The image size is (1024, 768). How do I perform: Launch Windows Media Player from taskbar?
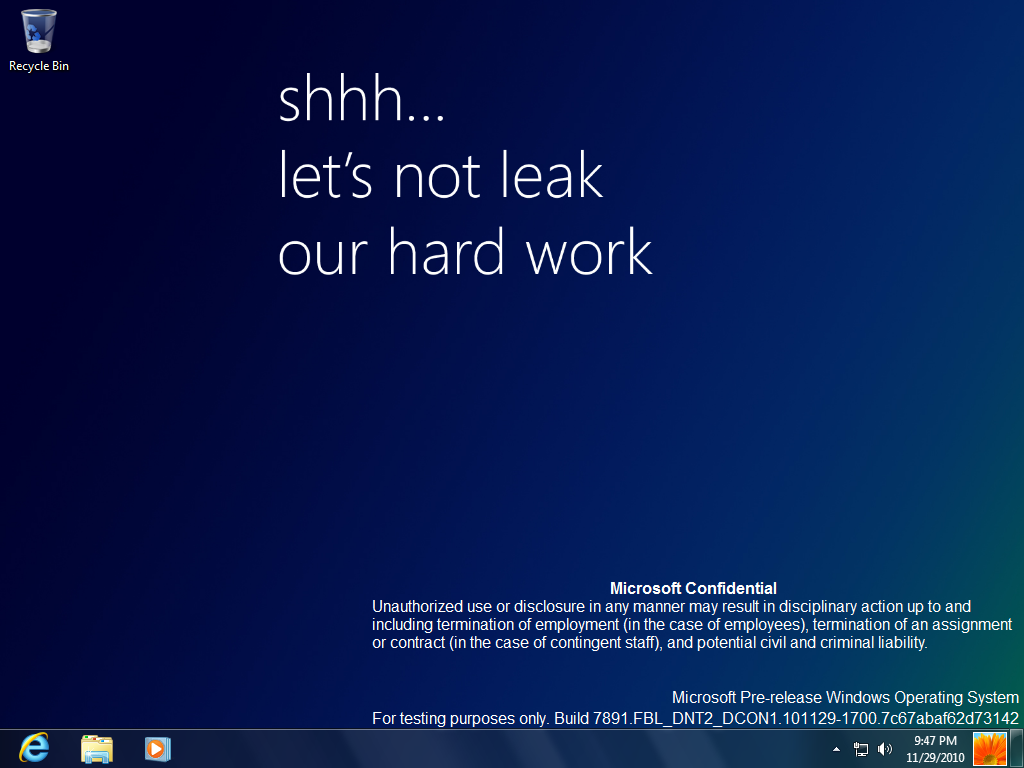157,748
